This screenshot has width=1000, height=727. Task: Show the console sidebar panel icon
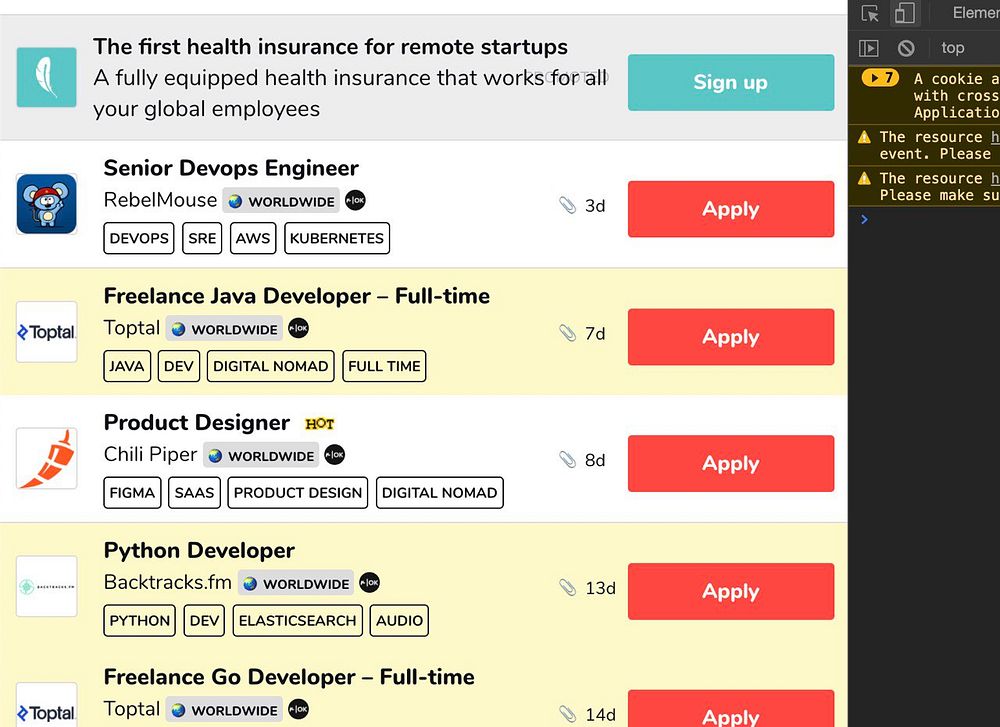pos(869,48)
